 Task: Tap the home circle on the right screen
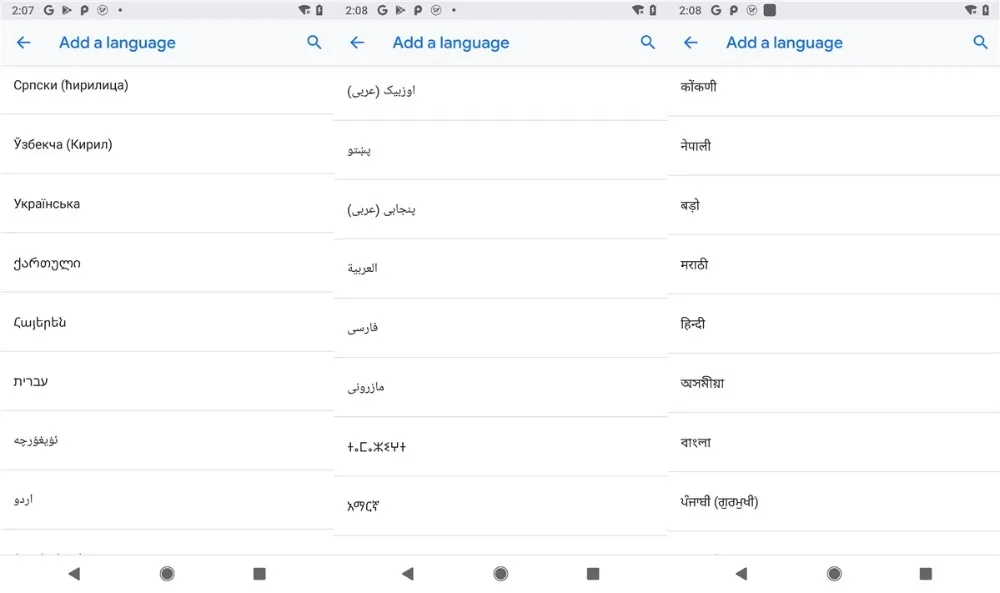coord(834,574)
